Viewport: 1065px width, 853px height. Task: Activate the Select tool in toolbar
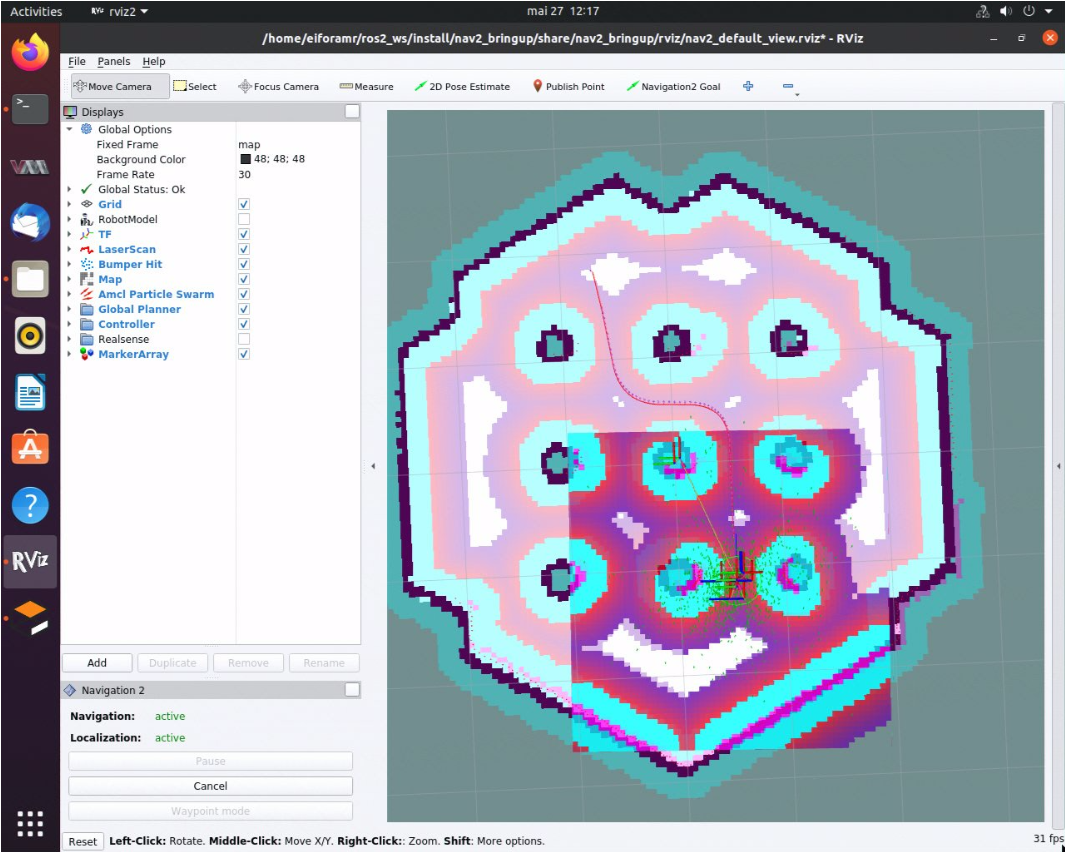coord(195,87)
